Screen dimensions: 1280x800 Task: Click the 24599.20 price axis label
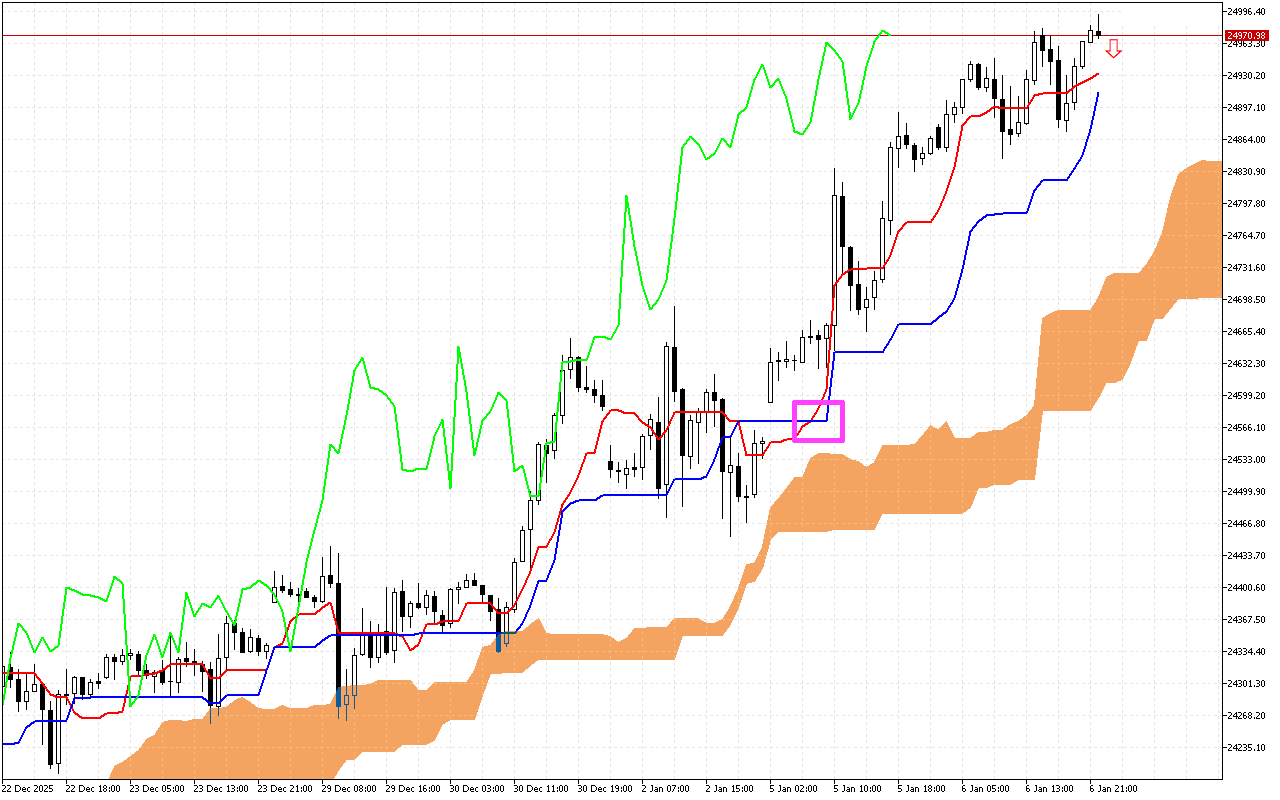(x=1246, y=396)
